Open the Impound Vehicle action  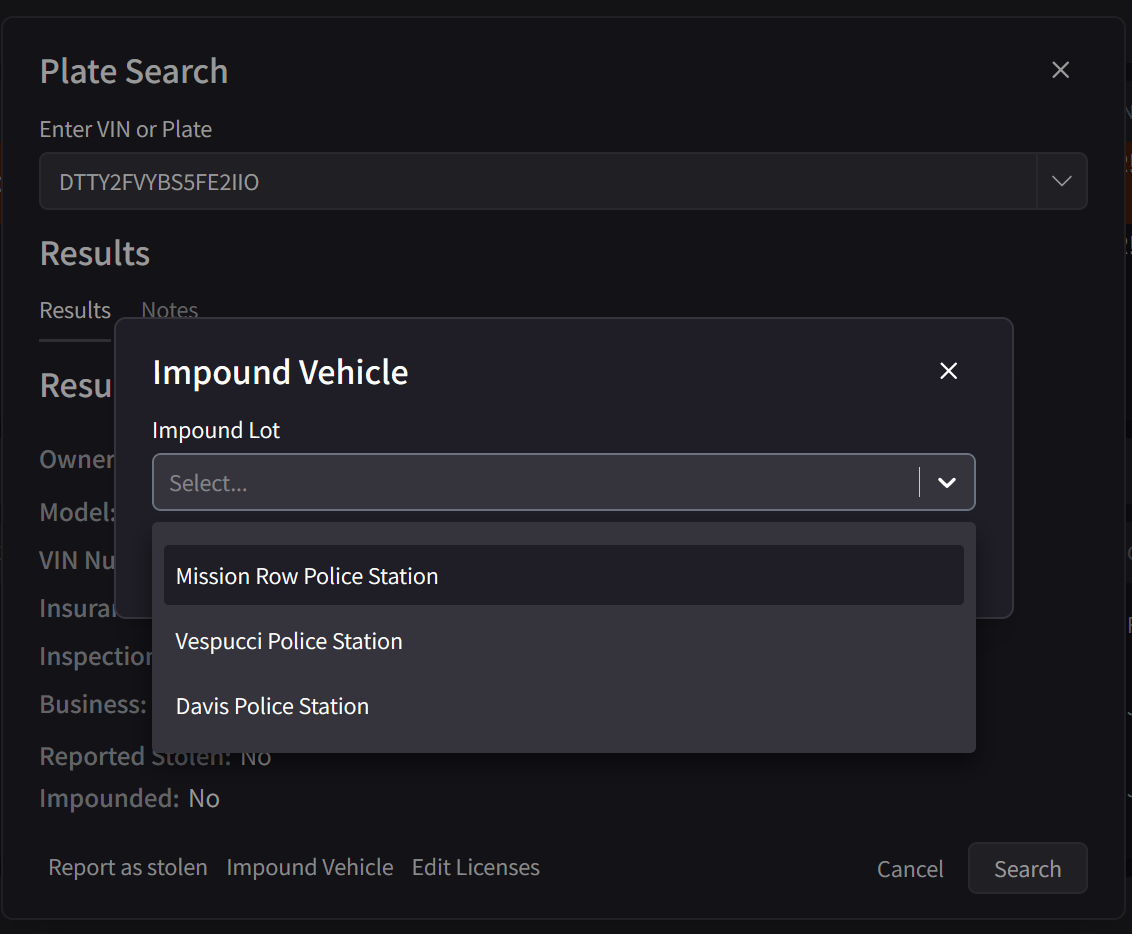pos(310,867)
